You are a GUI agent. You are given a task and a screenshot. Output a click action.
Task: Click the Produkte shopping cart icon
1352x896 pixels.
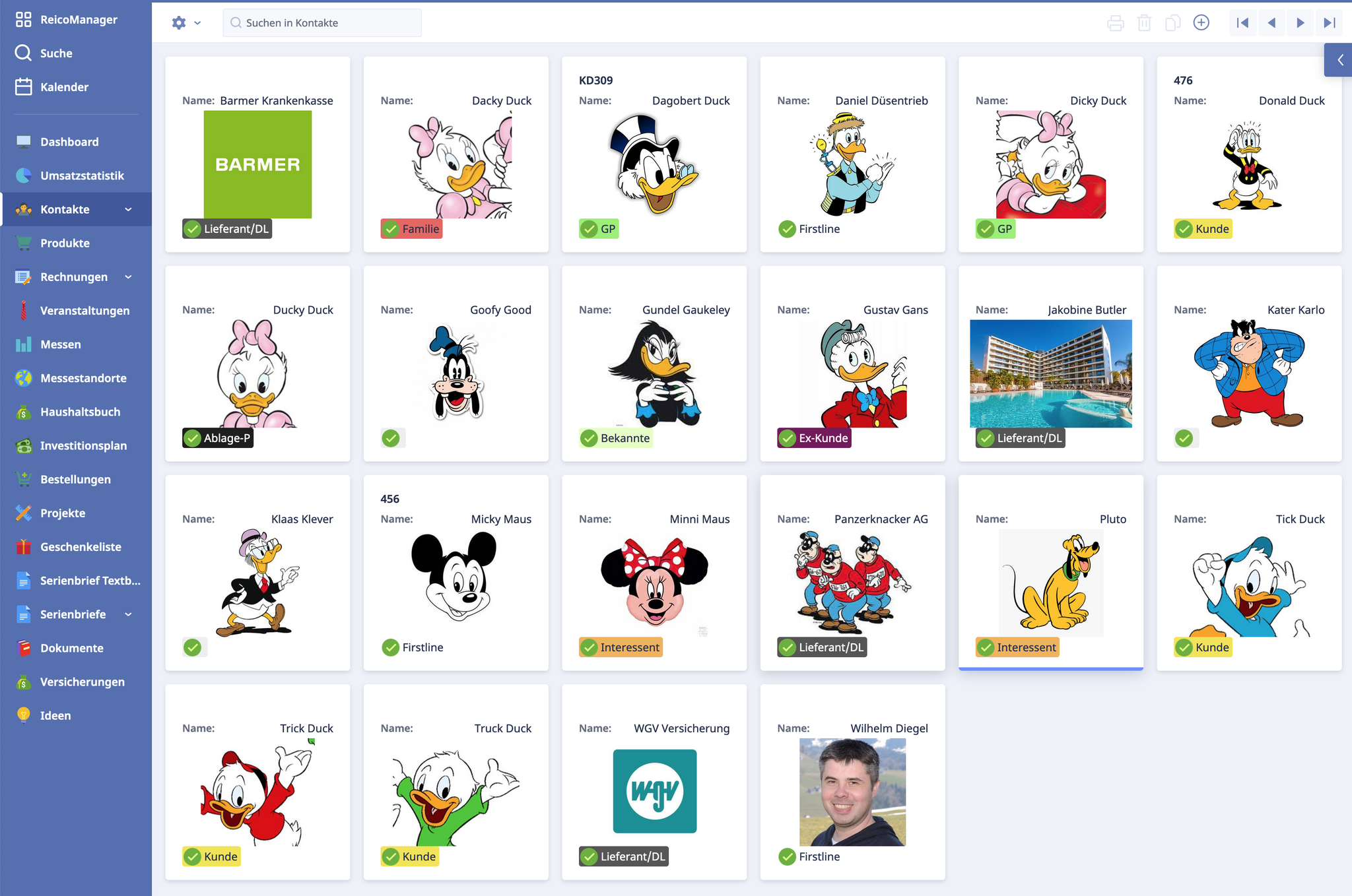[x=24, y=243]
